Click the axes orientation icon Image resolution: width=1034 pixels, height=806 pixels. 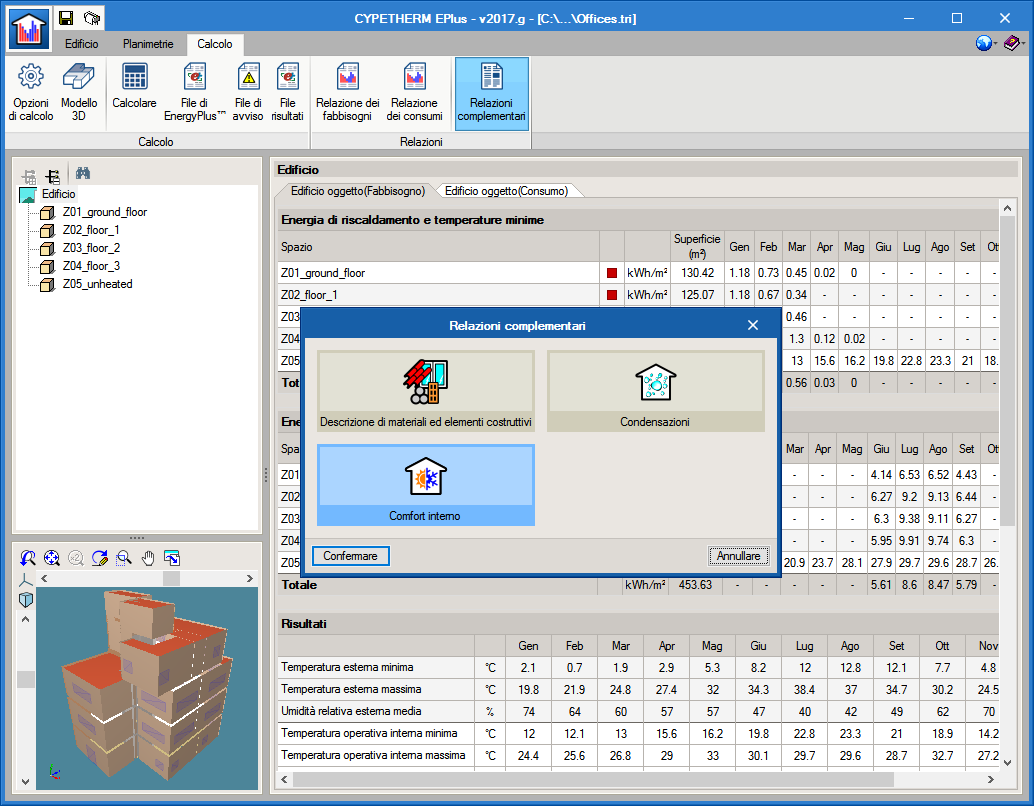click(25, 580)
